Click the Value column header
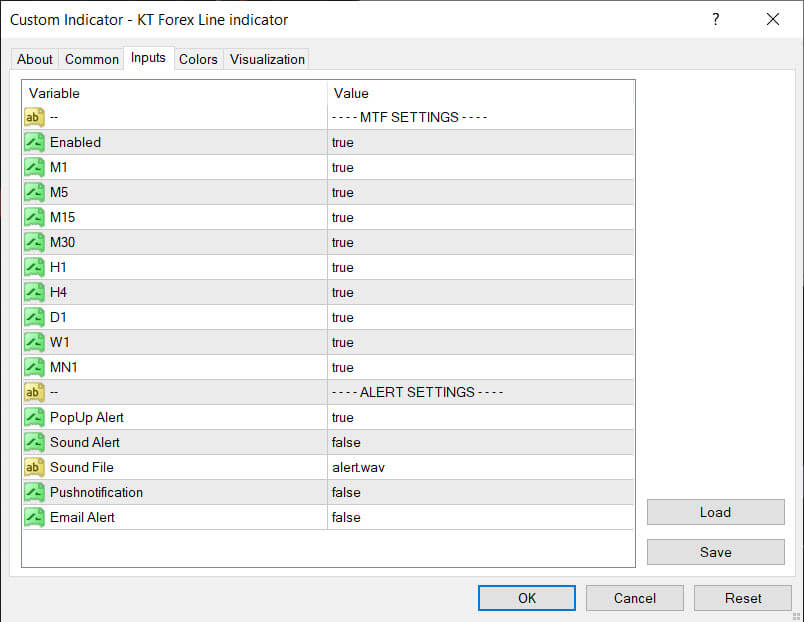The width and height of the screenshot is (804, 622). pos(351,93)
